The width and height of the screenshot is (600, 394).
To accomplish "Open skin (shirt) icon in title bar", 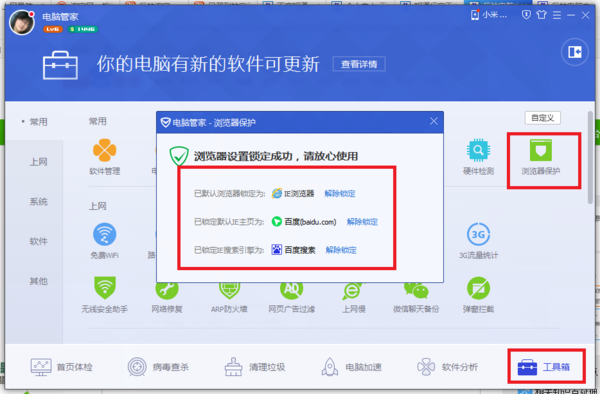I will pos(541,15).
